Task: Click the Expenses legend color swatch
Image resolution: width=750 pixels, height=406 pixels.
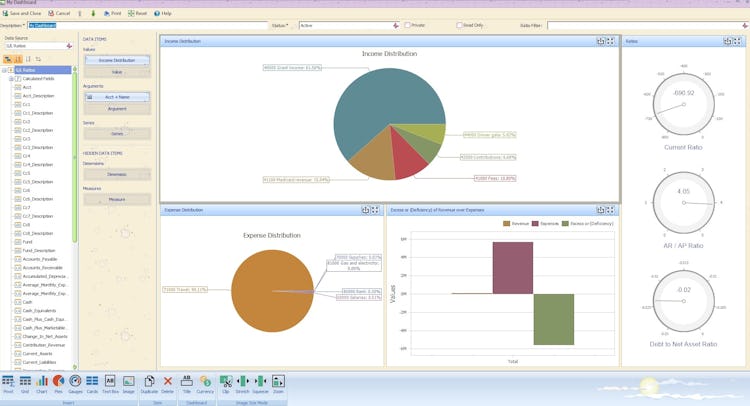Action: [x=535, y=224]
